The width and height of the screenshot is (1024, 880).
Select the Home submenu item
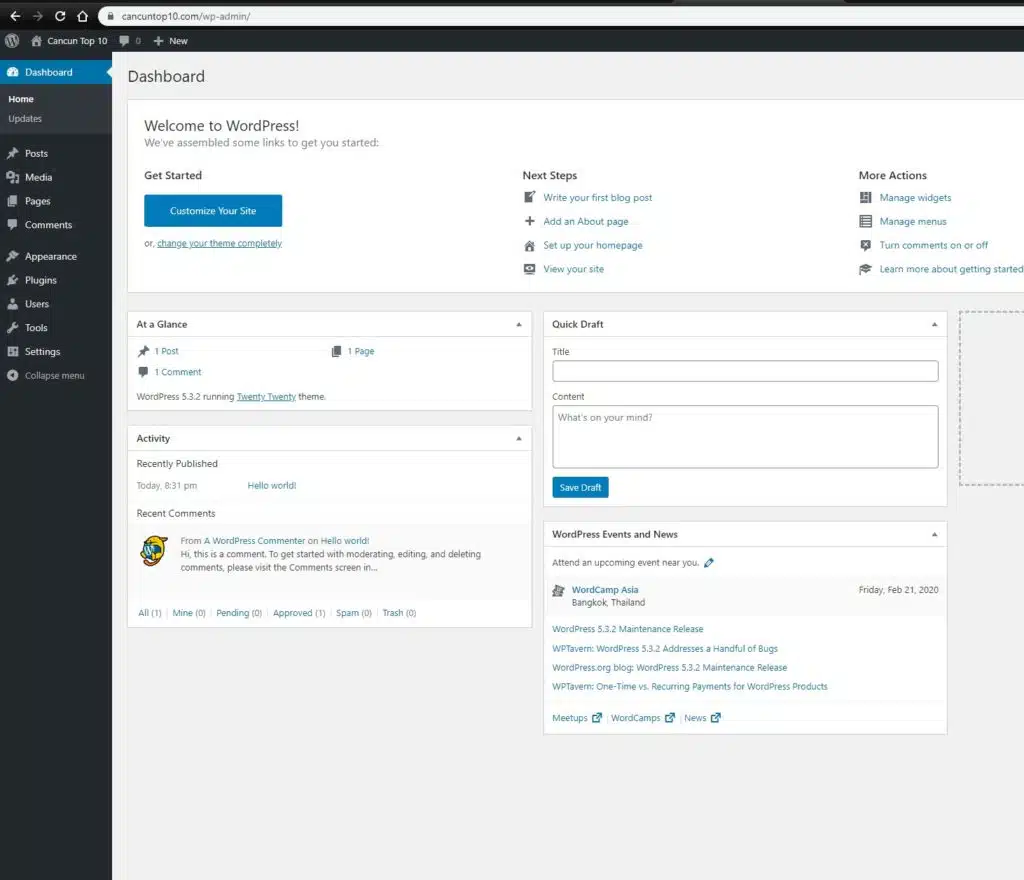pyautogui.click(x=21, y=99)
